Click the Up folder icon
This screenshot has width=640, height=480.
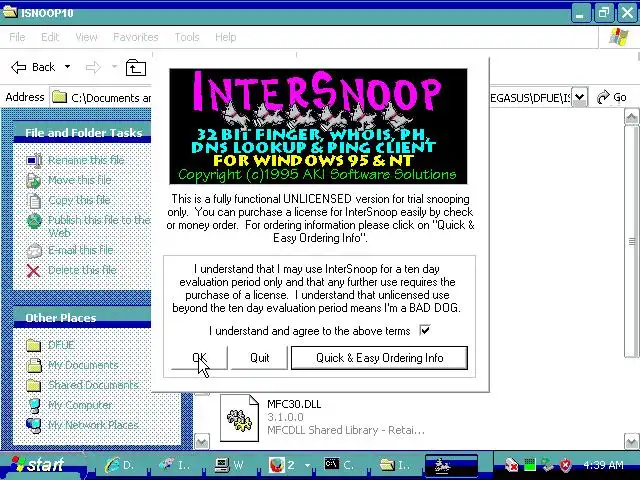click(x=136, y=68)
